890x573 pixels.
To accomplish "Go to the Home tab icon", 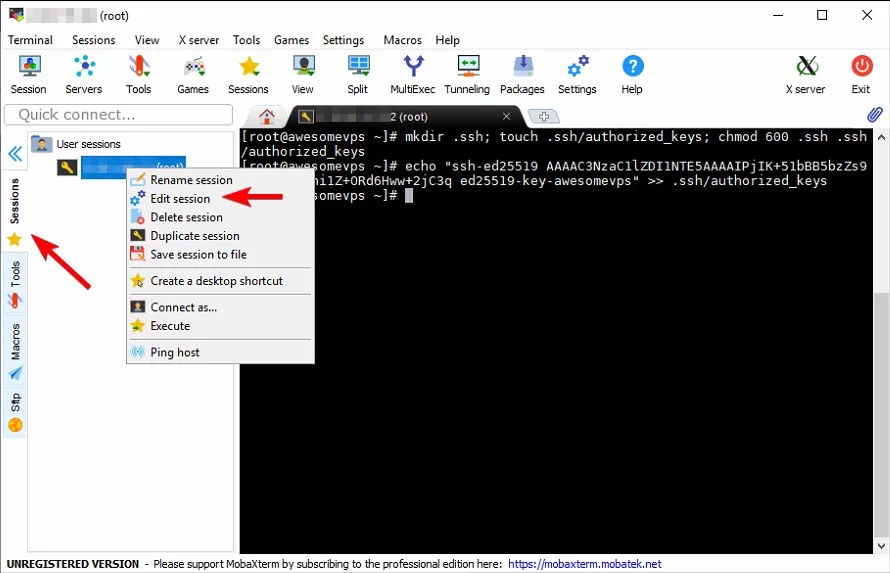I will [266, 116].
